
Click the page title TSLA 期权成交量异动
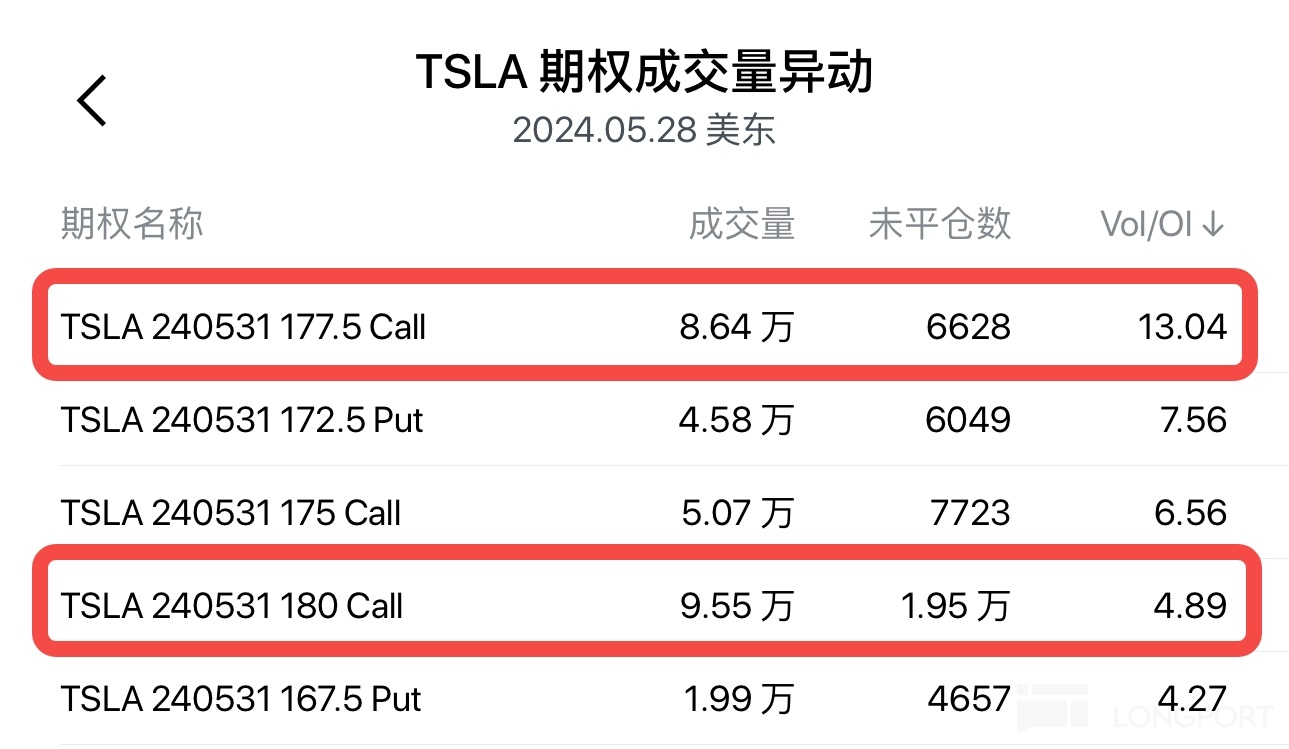pos(644,73)
